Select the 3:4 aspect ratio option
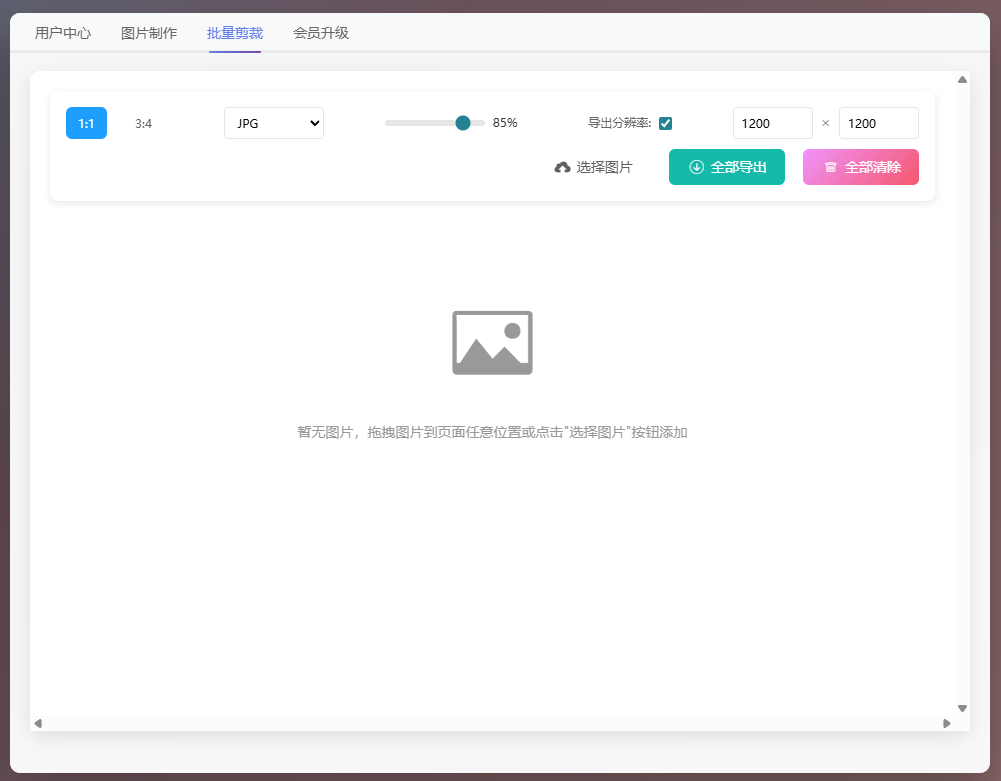The image size is (1001, 781). pyautogui.click(x=144, y=123)
